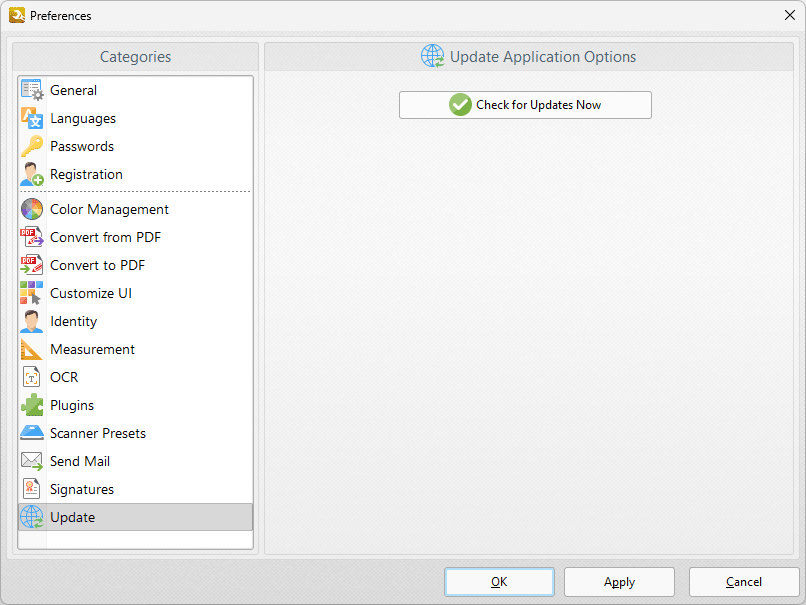Click the Passwords key icon

click(x=32, y=146)
